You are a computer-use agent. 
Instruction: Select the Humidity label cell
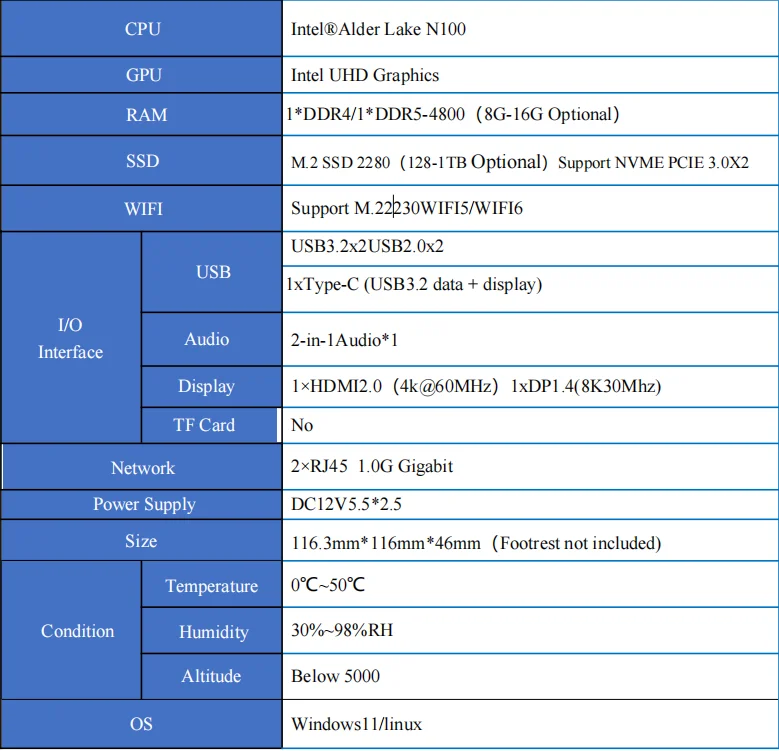212,631
